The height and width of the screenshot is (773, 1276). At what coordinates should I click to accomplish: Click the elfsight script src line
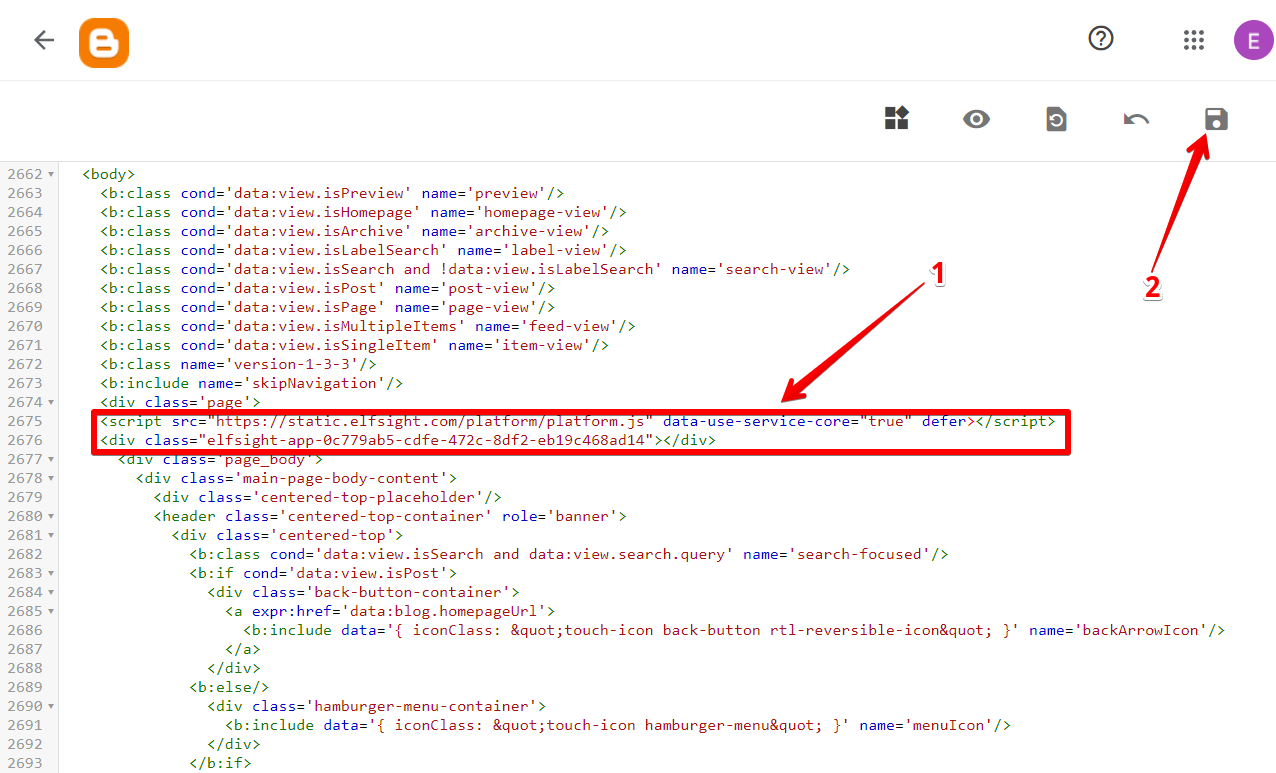577,421
